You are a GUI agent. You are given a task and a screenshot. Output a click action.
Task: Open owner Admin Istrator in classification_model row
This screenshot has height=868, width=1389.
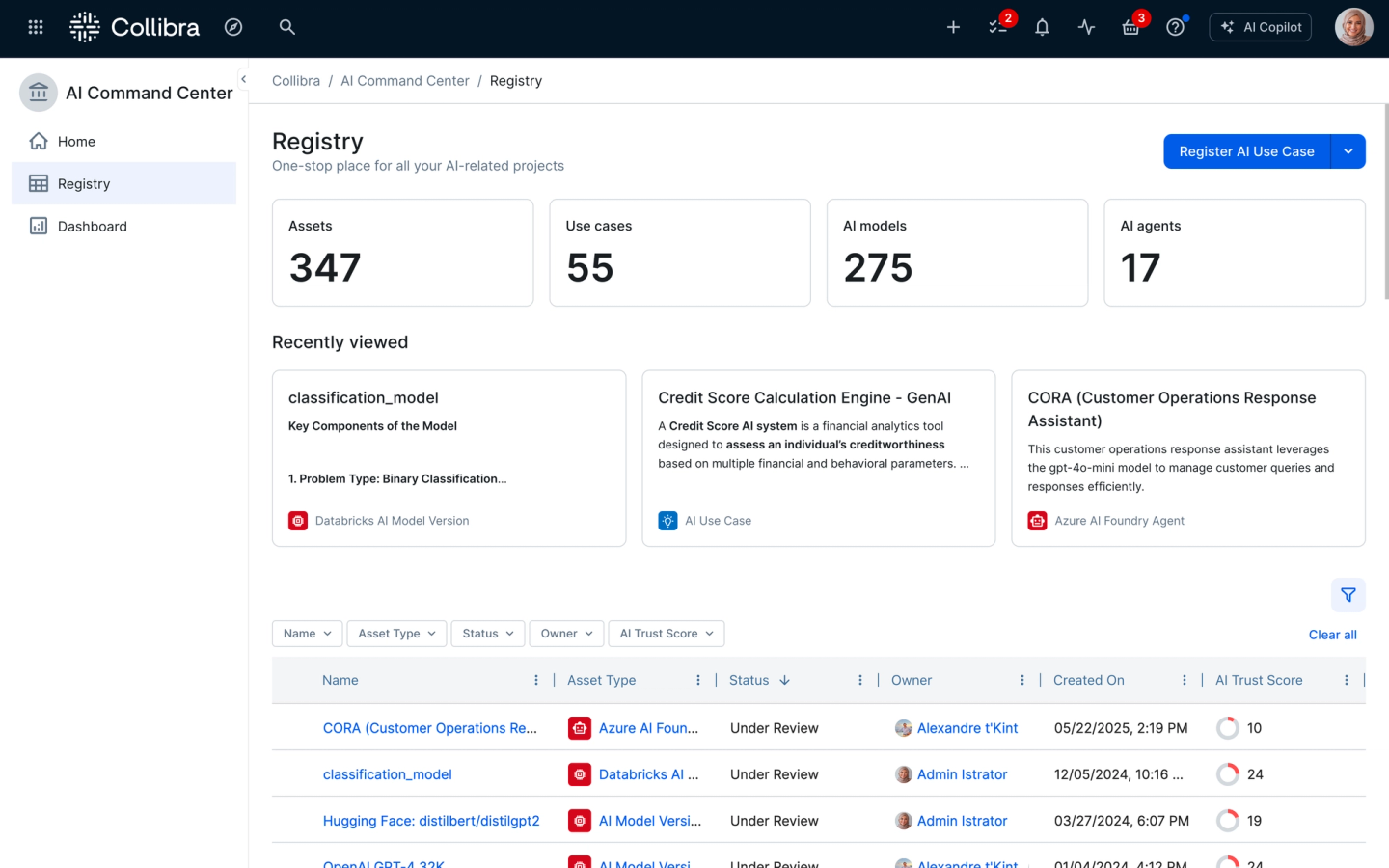pyautogui.click(x=962, y=774)
